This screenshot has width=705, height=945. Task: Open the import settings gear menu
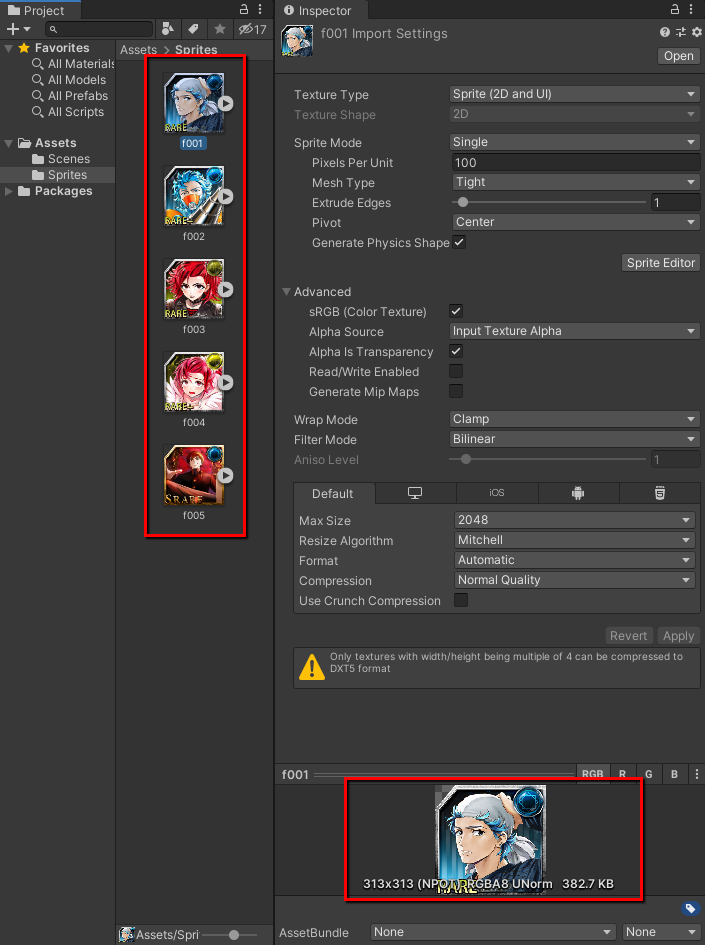point(697,33)
